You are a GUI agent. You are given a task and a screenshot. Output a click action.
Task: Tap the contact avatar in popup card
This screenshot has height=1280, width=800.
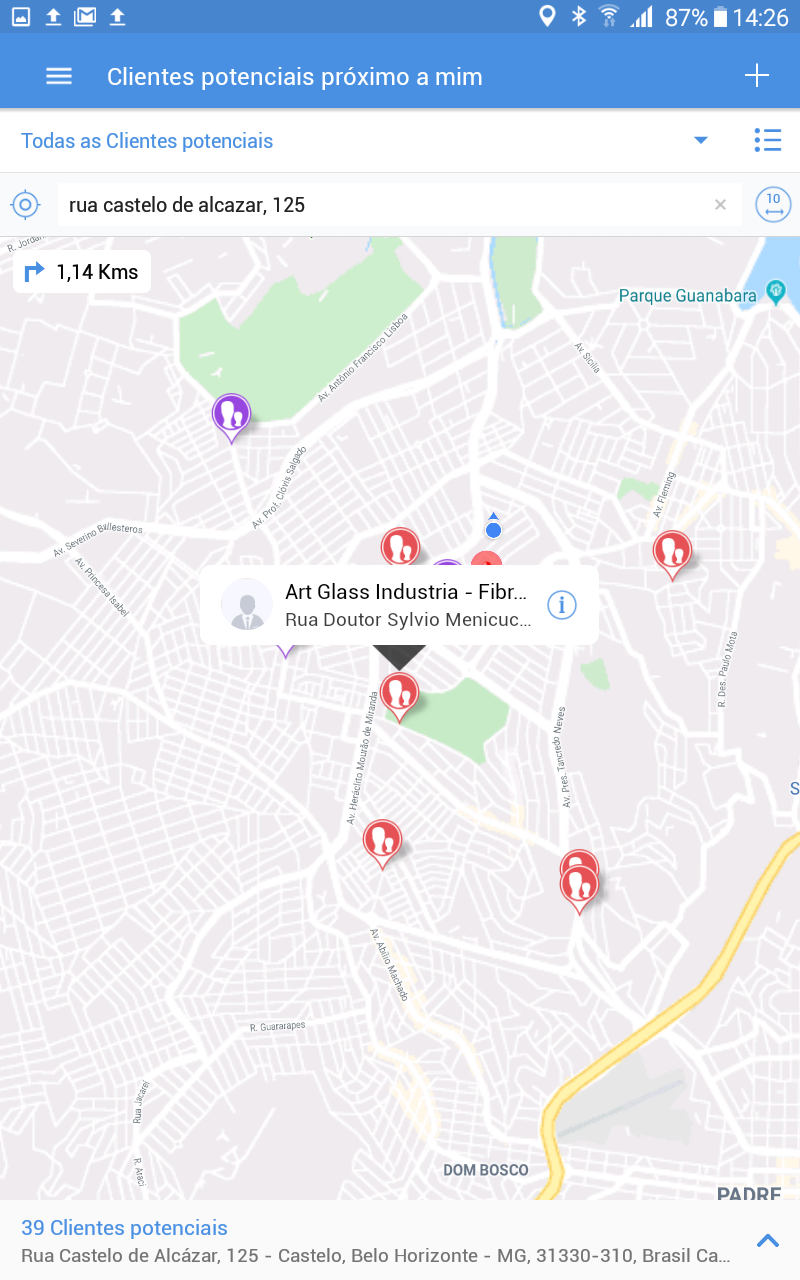[x=247, y=604]
